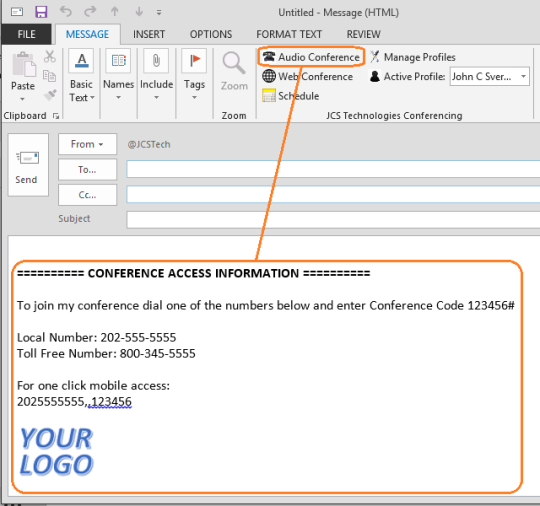Click the To... button

pyautogui.click(x=87, y=169)
